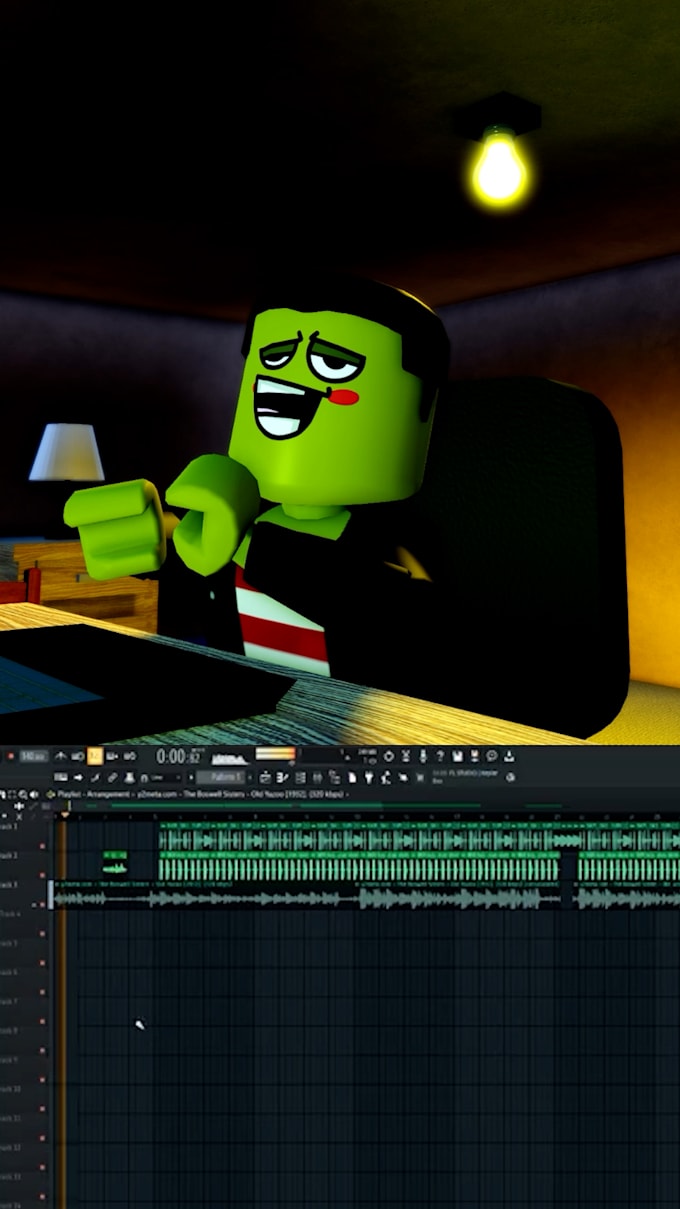
Task: Mute Track 2 using its red button
Action: 42,875
